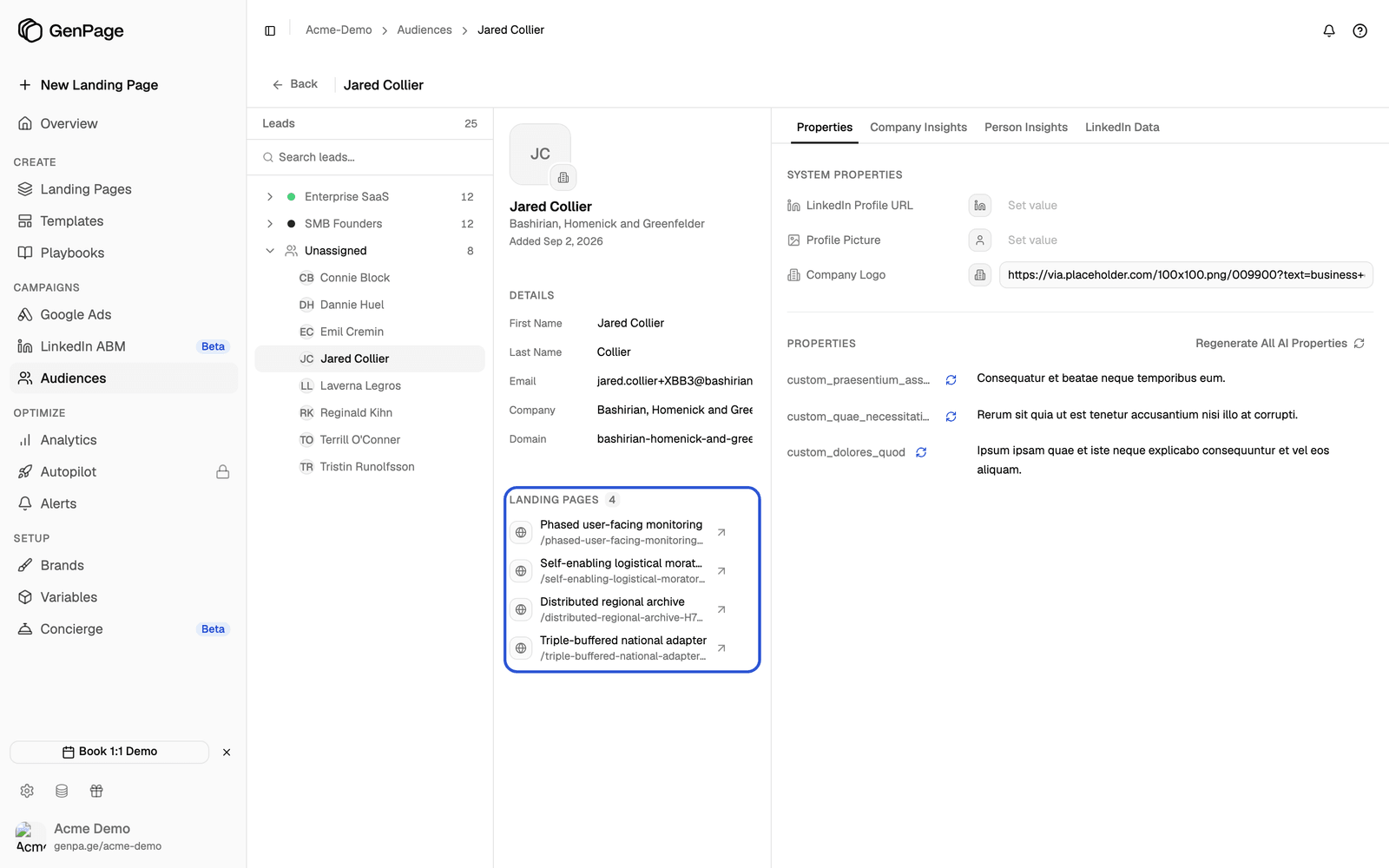Open Analytics page
Viewport: 1389px width, 868px height.
point(123,440)
